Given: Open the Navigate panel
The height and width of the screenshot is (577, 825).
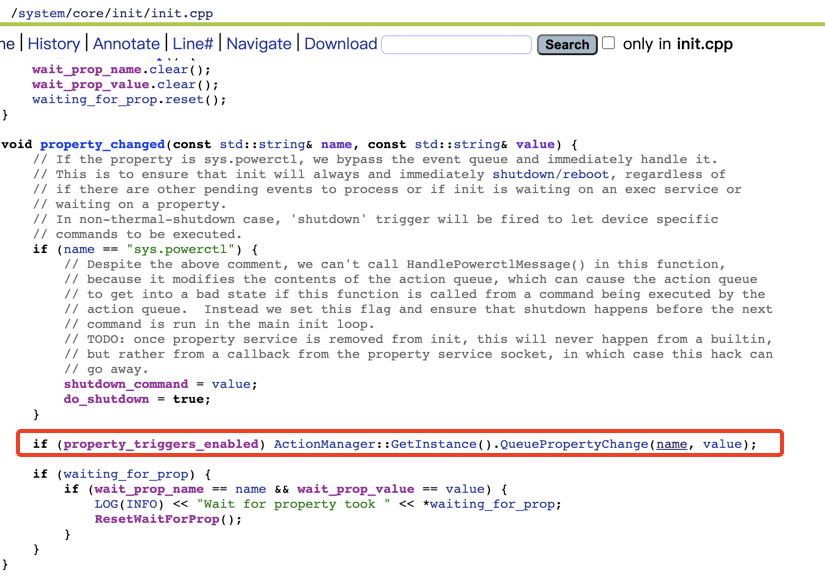Looking at the screenshot, I should (x=259, y=44).
